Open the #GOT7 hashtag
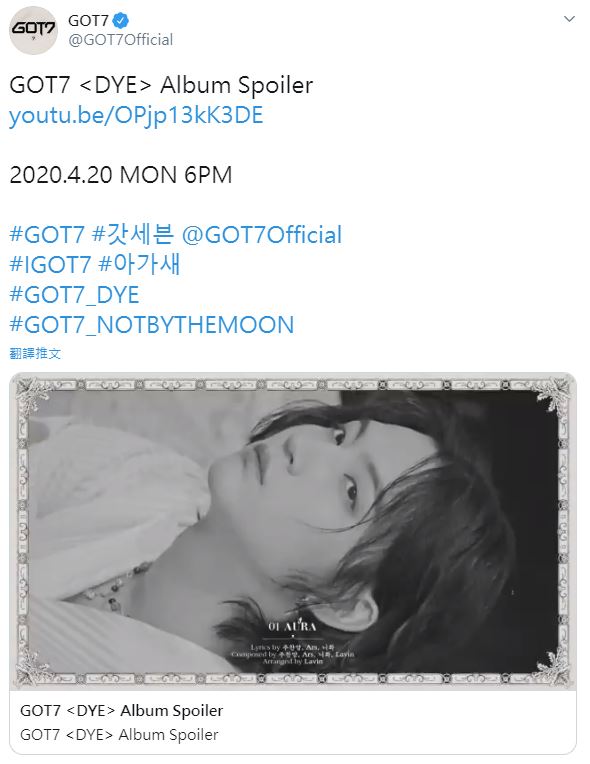This screenshot has height=764, width=590. pos(47,235)
